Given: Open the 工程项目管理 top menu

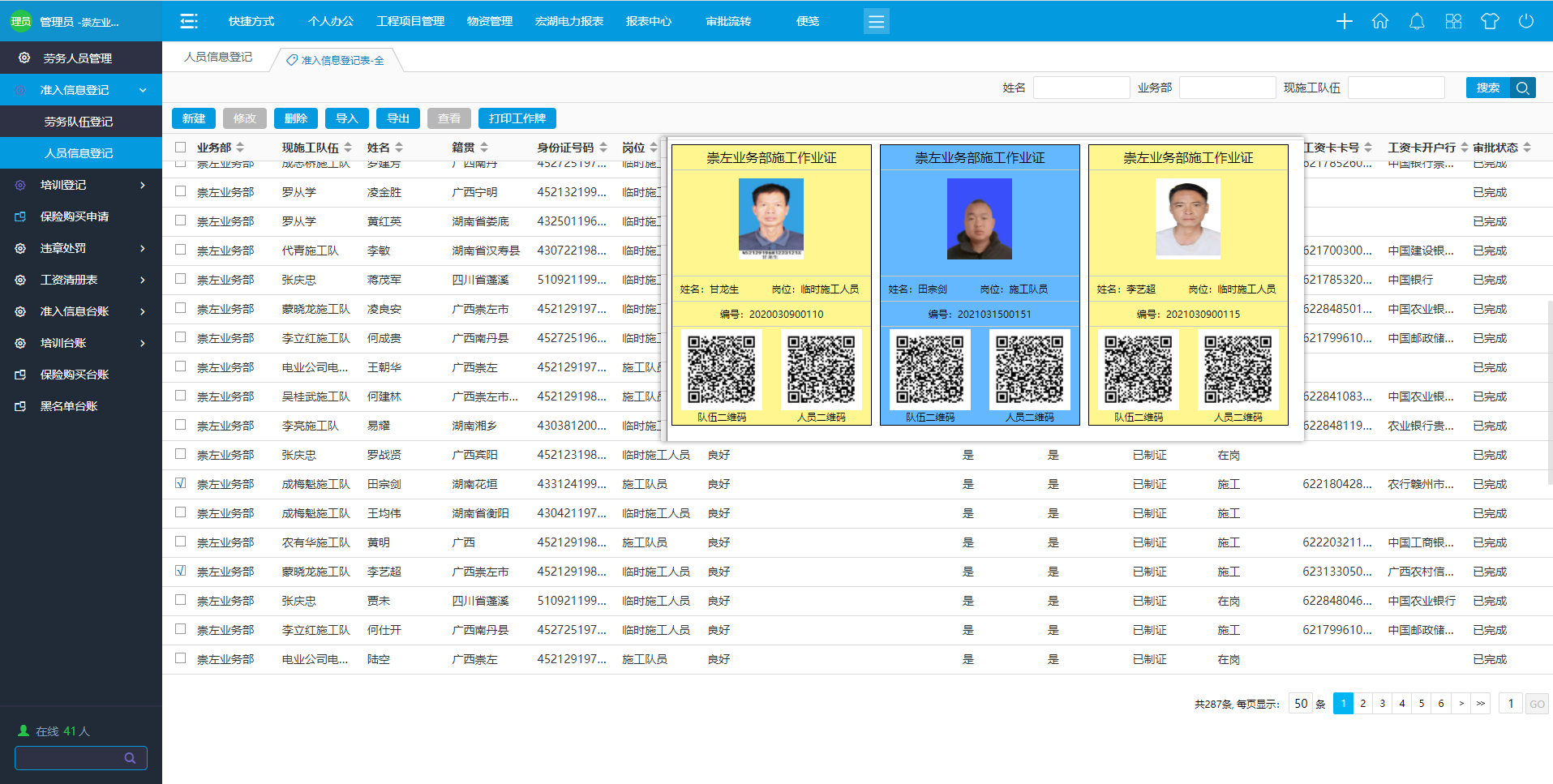Looking at the screenshot, I should (410, 21).
